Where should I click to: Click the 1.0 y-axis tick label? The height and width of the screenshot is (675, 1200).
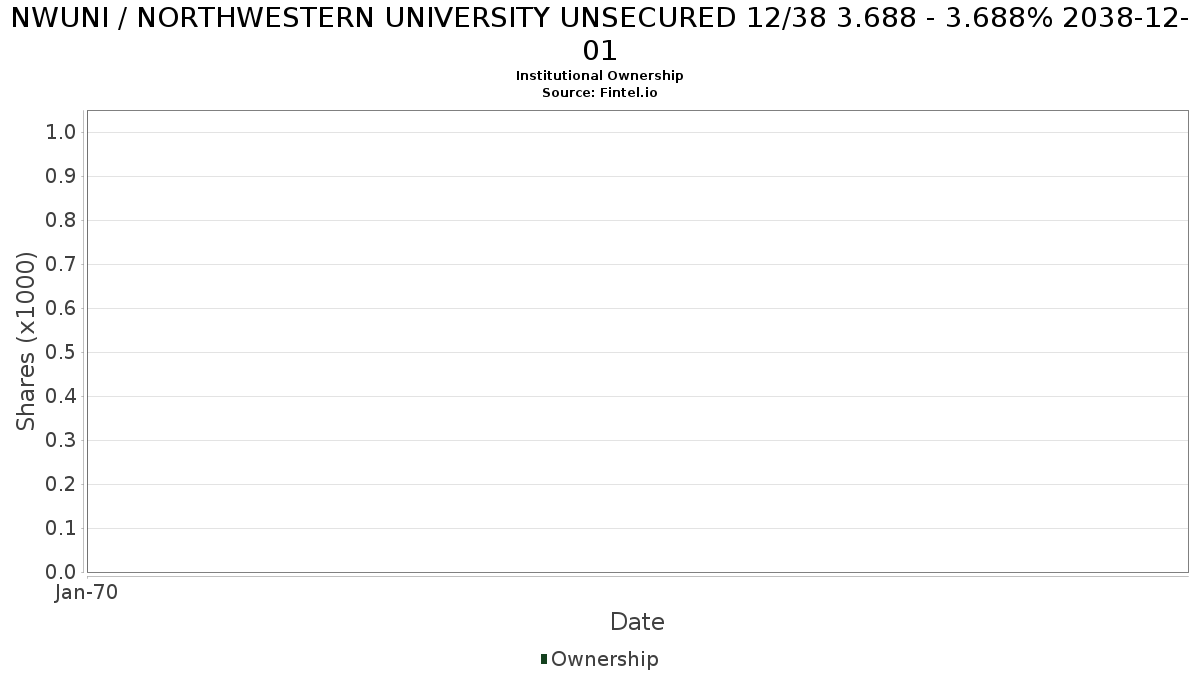point(61,133)
